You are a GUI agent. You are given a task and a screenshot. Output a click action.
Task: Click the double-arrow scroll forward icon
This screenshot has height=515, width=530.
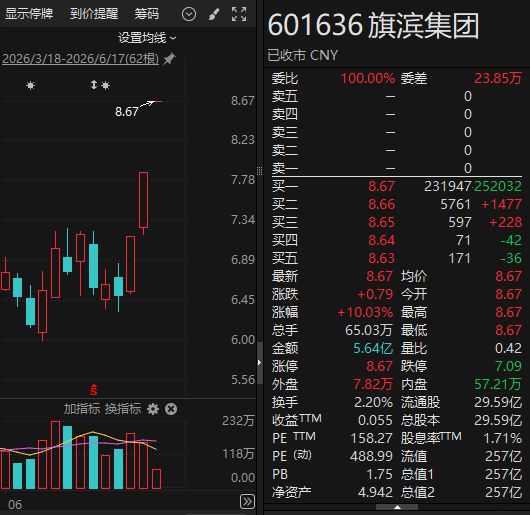(x=247, y=502)
